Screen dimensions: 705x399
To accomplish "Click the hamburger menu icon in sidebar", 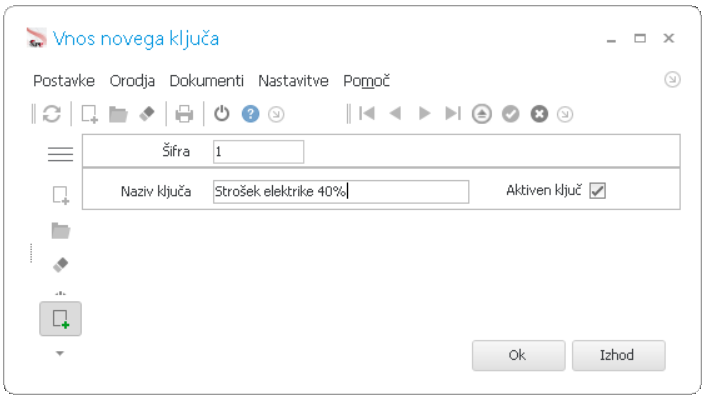I will [60, 154].
